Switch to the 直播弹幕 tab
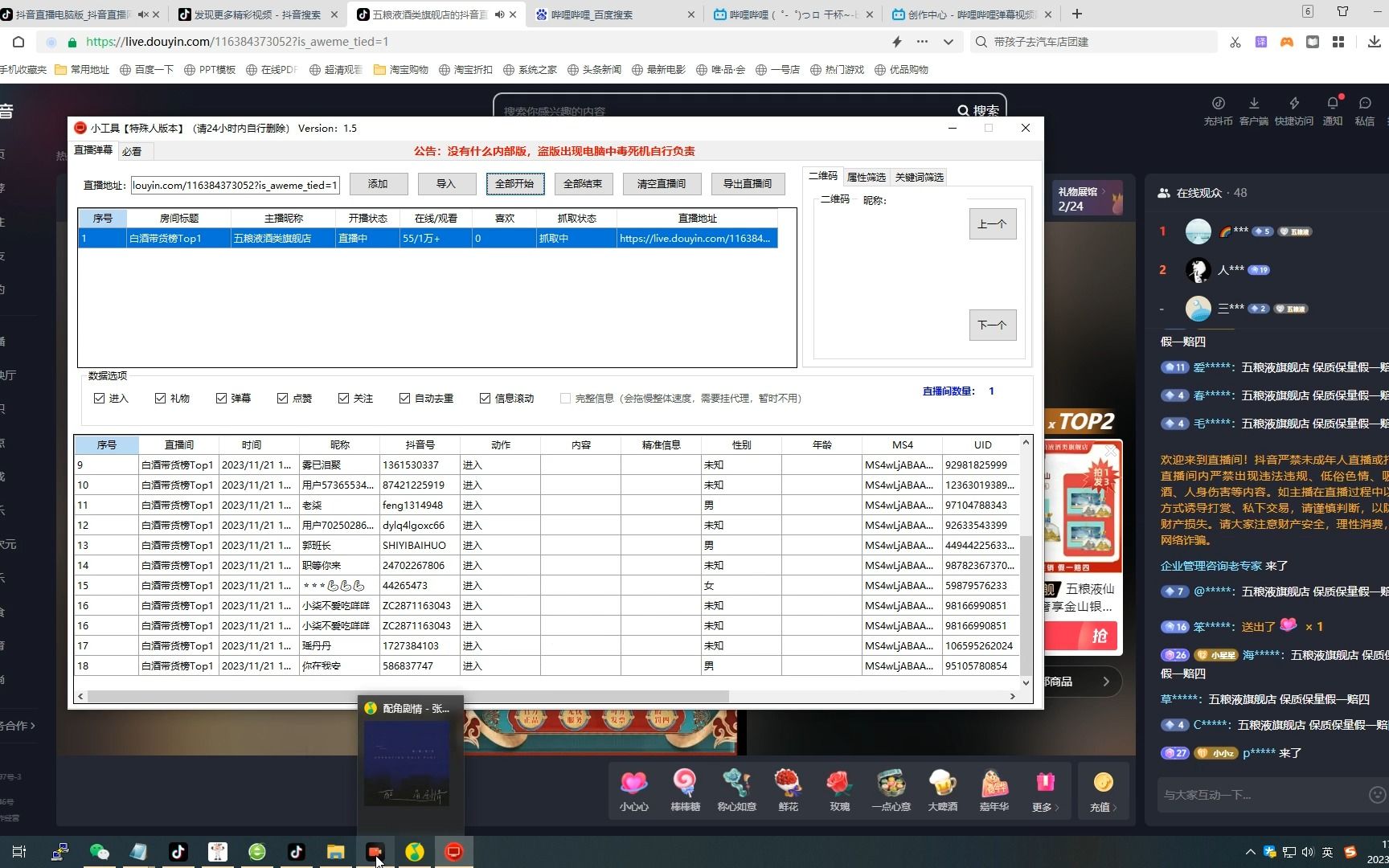The image size is (1389, 868). coord(94,150)
